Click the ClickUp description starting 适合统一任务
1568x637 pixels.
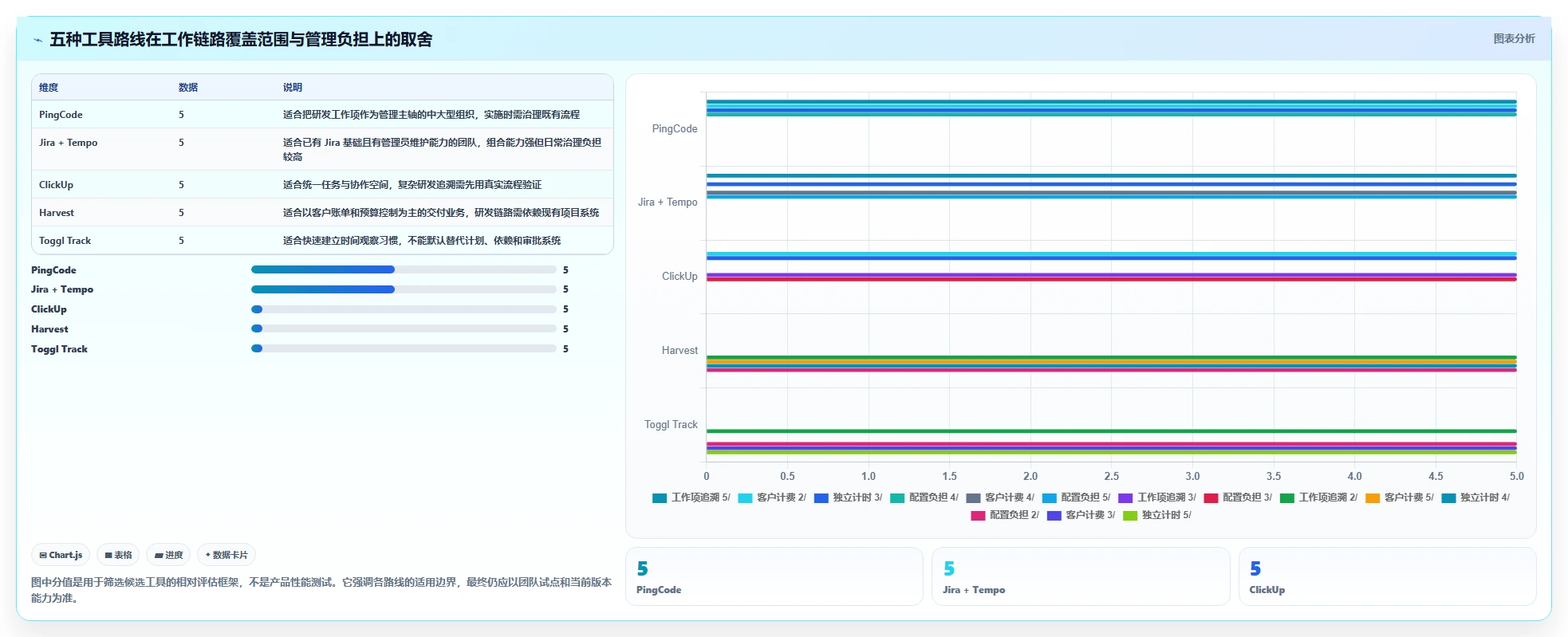pos(412,185)
